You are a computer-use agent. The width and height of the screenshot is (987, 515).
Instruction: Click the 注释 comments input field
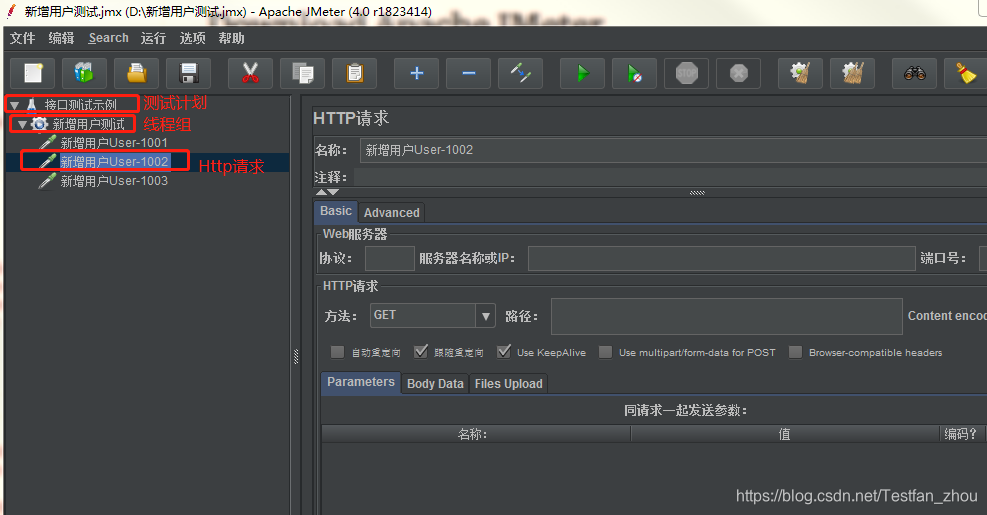click(670, 177)
